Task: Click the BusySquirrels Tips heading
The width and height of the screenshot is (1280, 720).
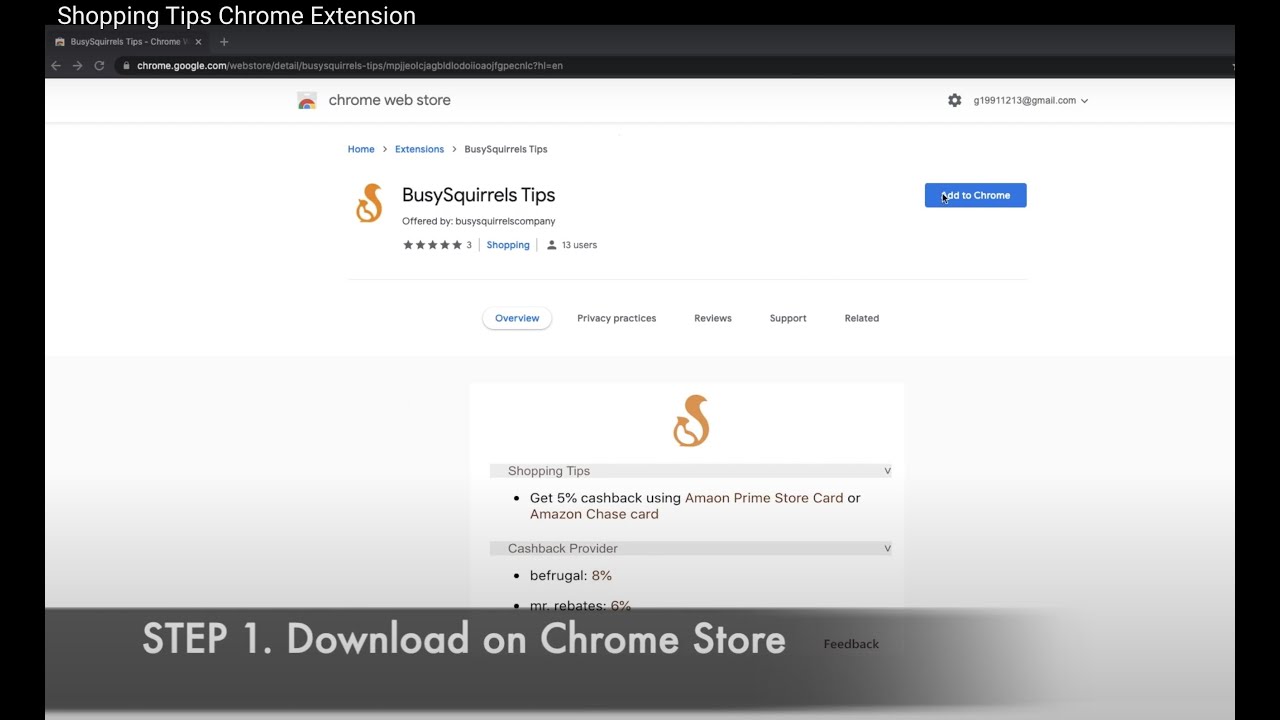Action: point(478,195)
